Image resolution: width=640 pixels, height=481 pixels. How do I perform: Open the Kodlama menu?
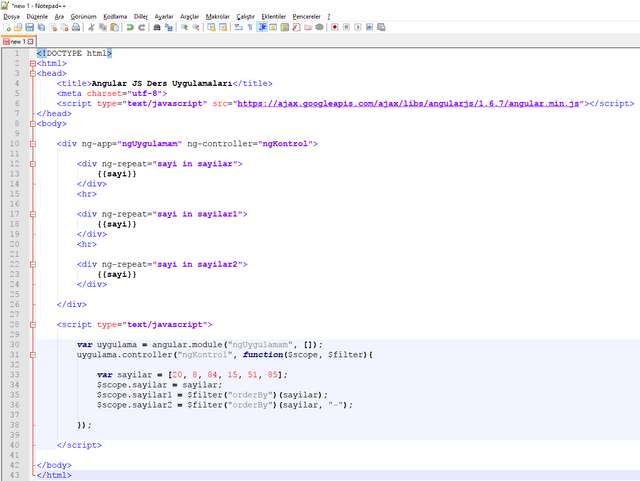(x=115, y=17)
